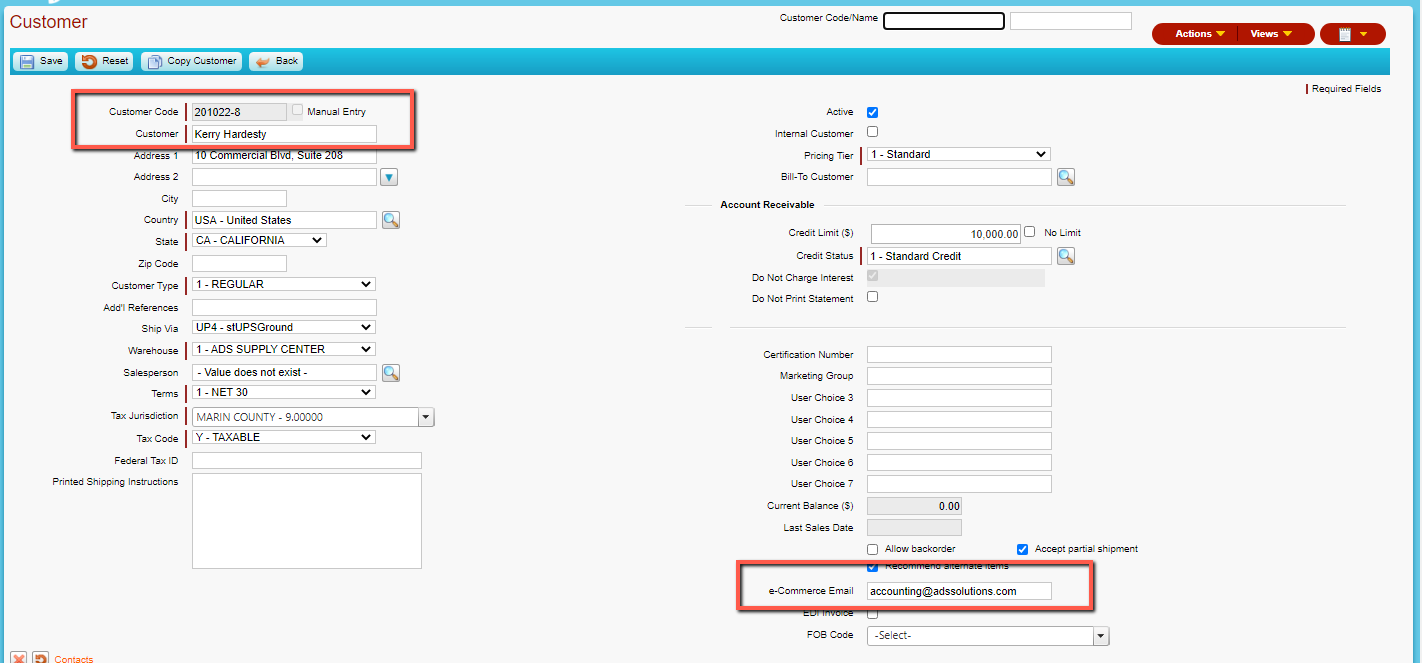Viewport: 1422px width, 663px height.
Task: Click the Customer Code/Name search field
Action: tap(944, 21)
